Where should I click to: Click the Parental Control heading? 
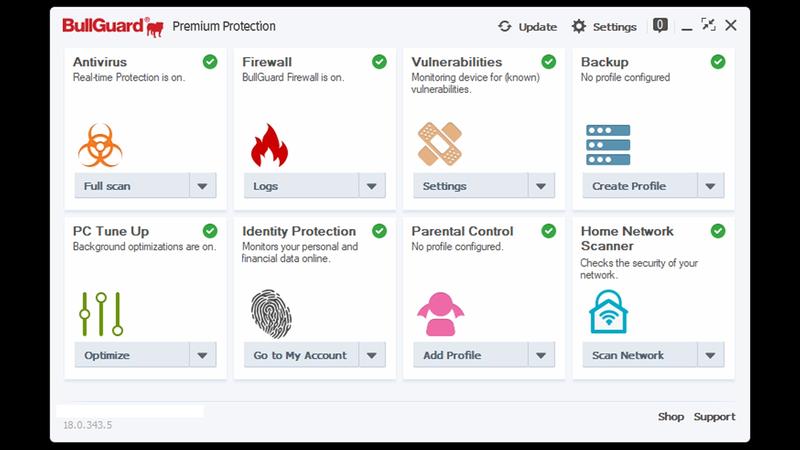(x=462, y=231)
